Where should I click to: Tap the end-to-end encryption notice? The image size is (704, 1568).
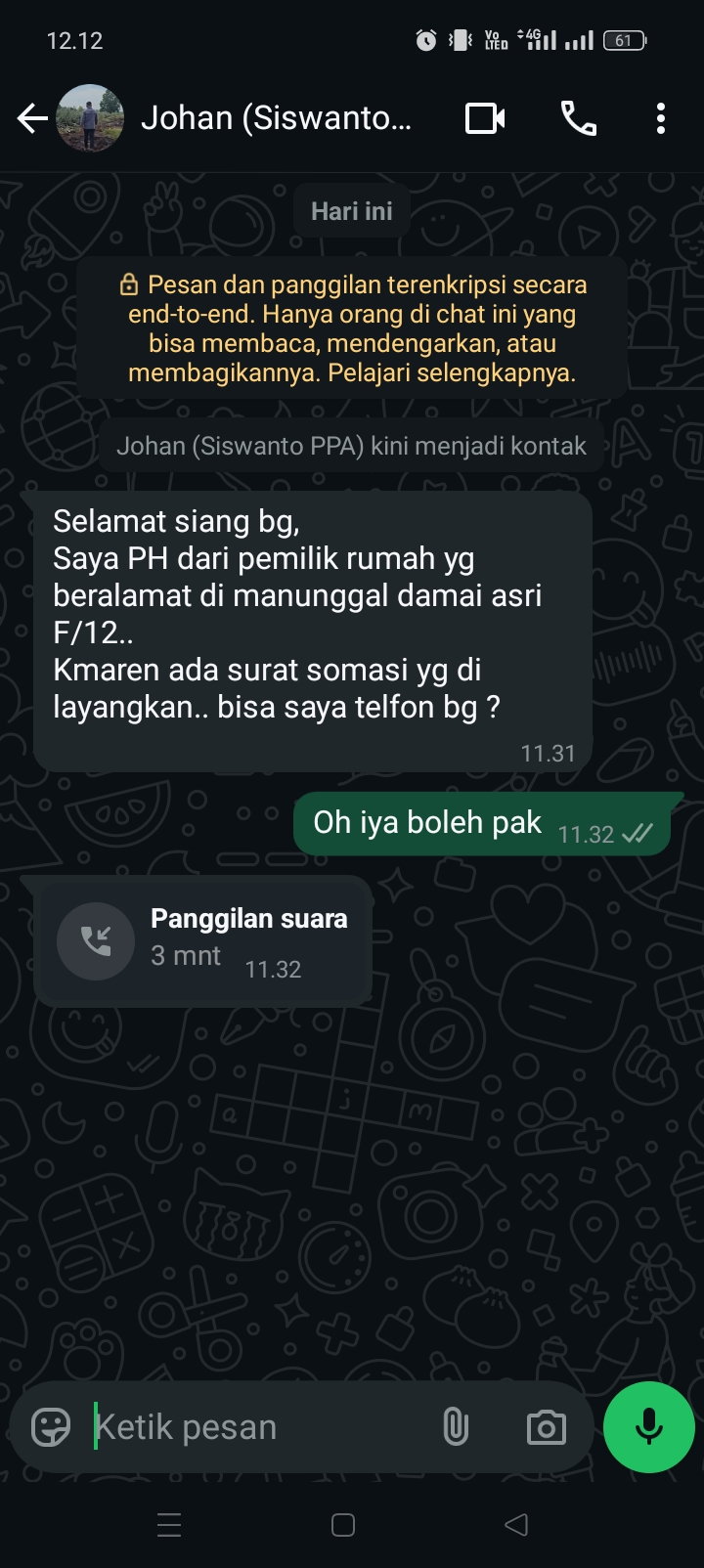(352, 328)
